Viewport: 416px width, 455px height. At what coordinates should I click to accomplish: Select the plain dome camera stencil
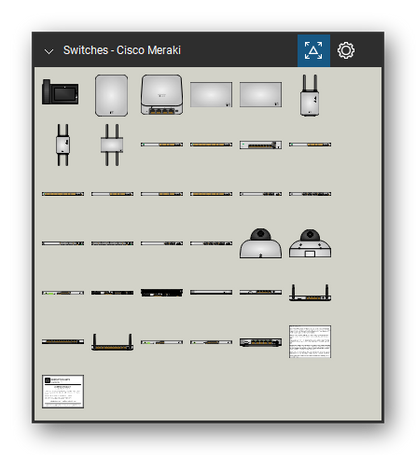(261, 243)
